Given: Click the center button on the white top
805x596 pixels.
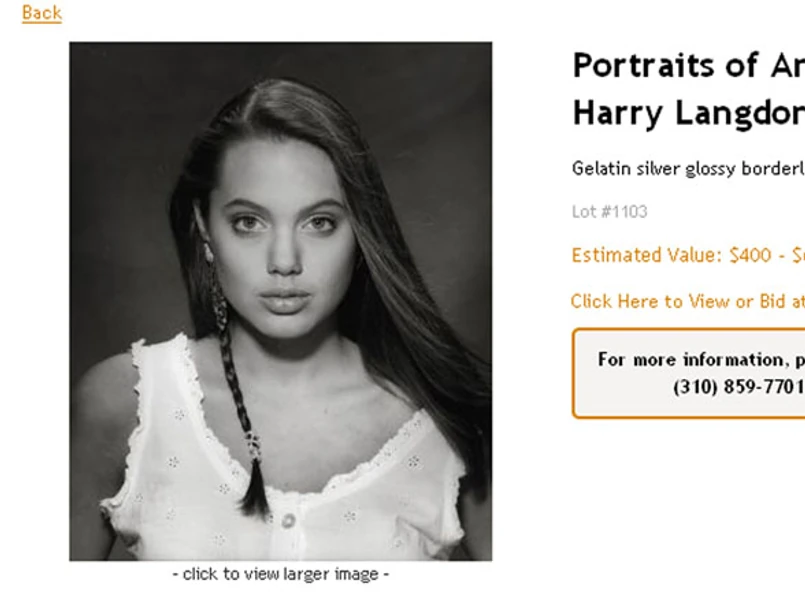Looking at the screenshot, I should click(x=288, y=520).
